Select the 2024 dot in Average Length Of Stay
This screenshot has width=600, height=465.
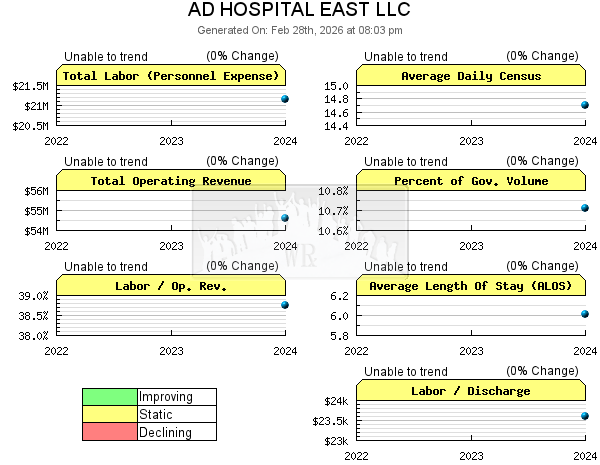tap(585, 314)
